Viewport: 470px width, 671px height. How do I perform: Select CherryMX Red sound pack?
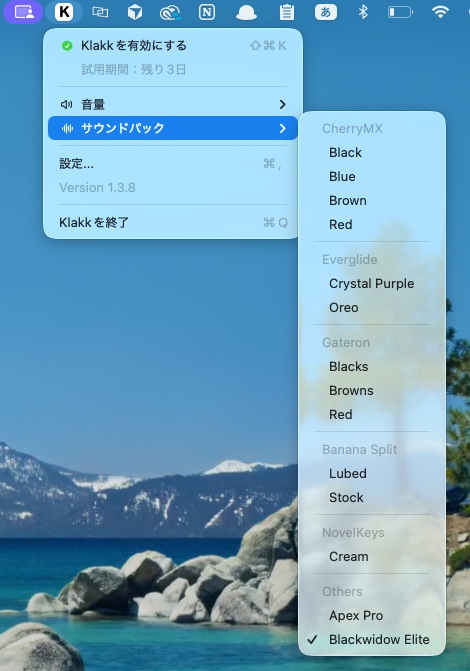point(372,224)
